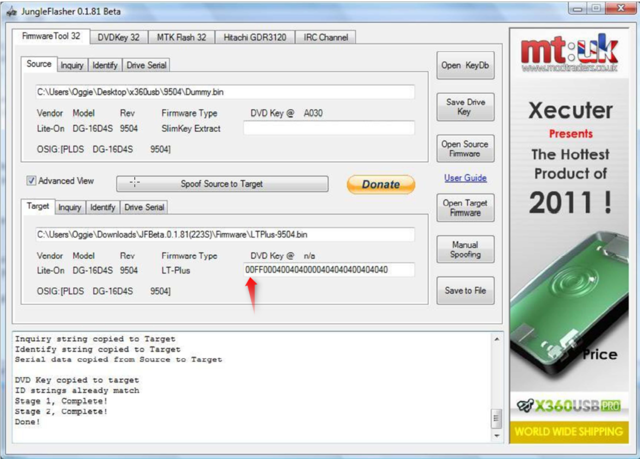Open the DVDKey 32 tab
The image size is (640, 459).
[118, 38]
